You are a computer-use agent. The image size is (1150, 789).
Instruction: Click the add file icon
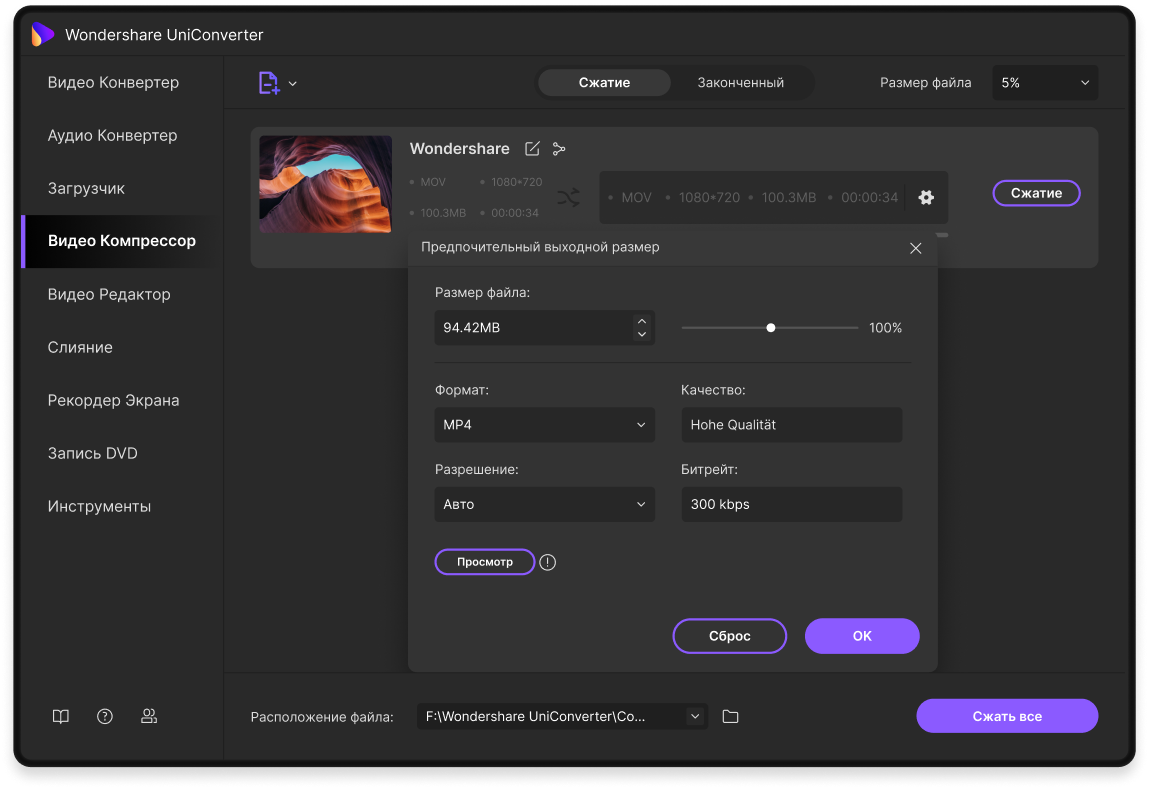[x=268, y=83]
